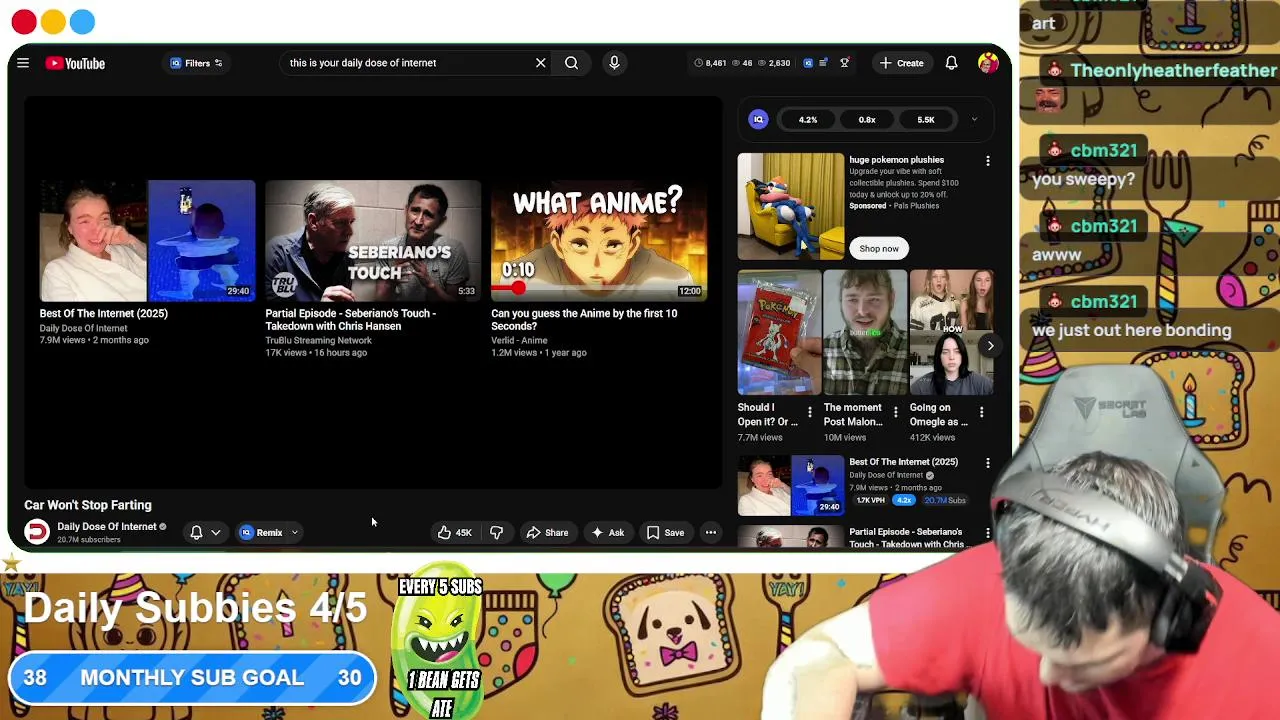Click the blue window dot
This screenshot has height=720, width=1280.
pyautogui.click(x=83, y=21)
